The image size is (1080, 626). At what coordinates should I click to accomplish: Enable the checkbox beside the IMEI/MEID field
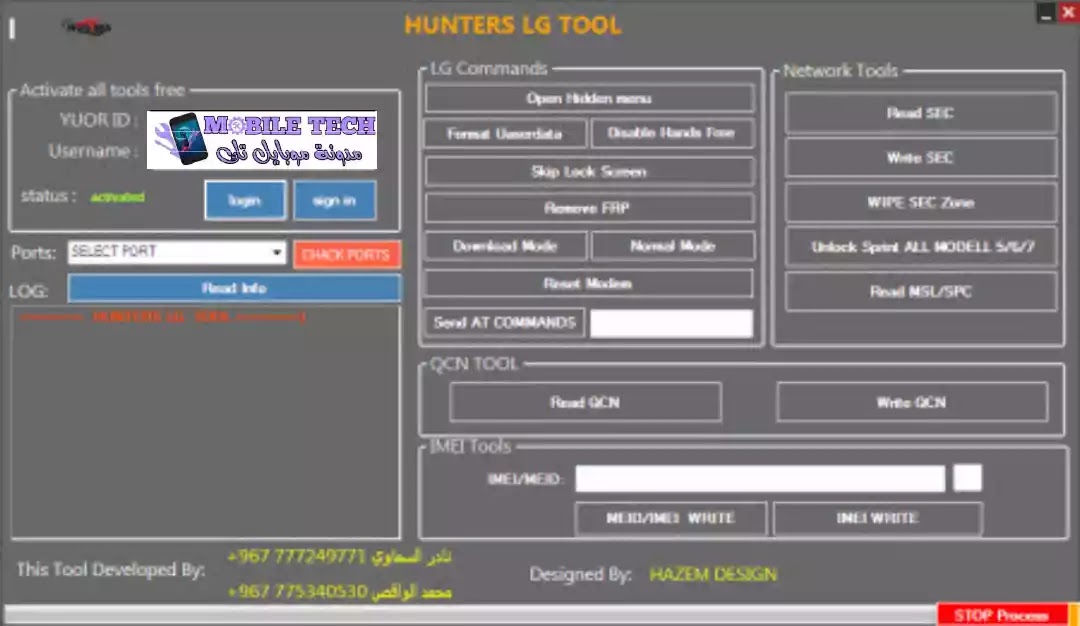coord(966,478)
